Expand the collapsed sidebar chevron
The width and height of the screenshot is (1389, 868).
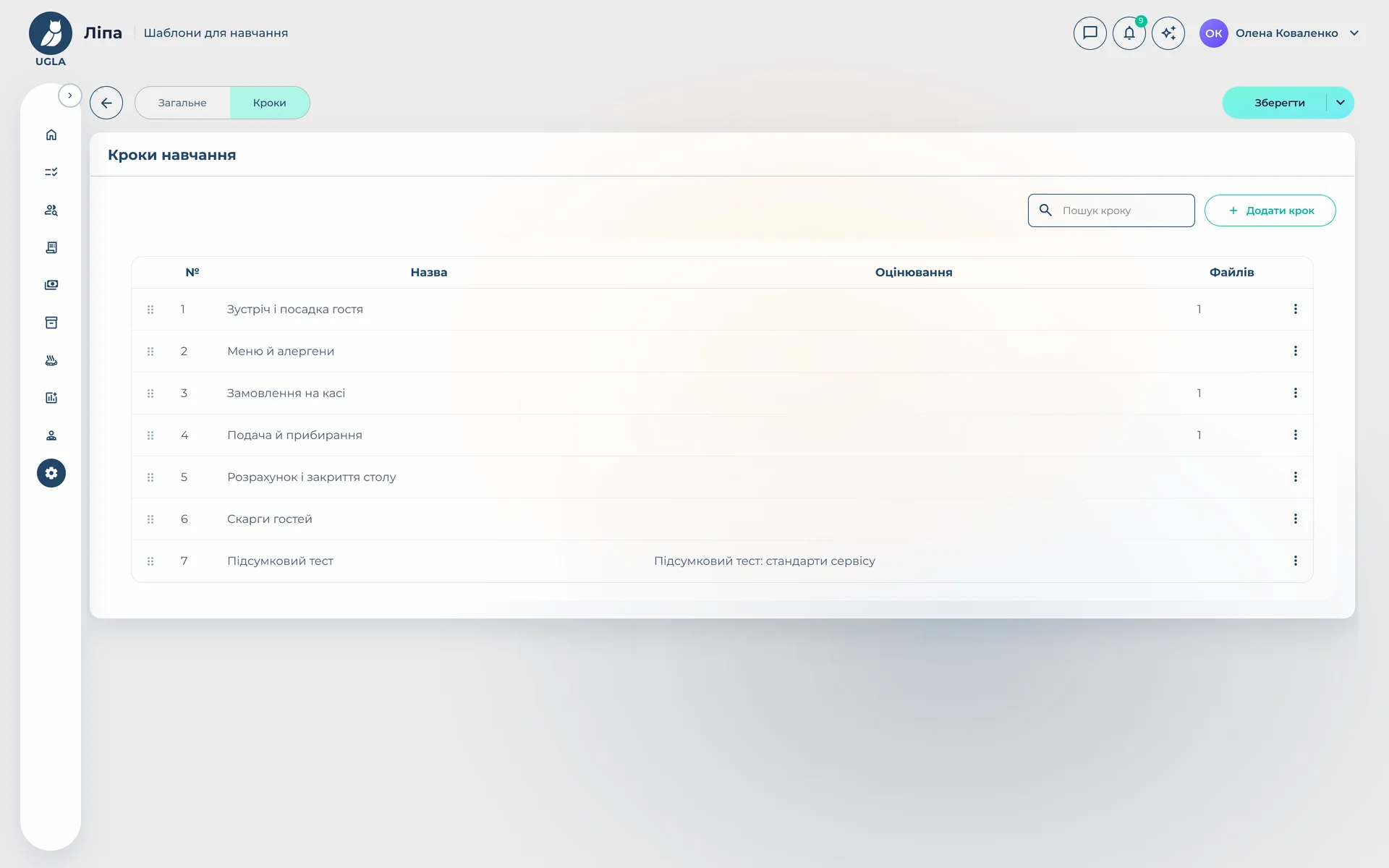pos(70,95)
